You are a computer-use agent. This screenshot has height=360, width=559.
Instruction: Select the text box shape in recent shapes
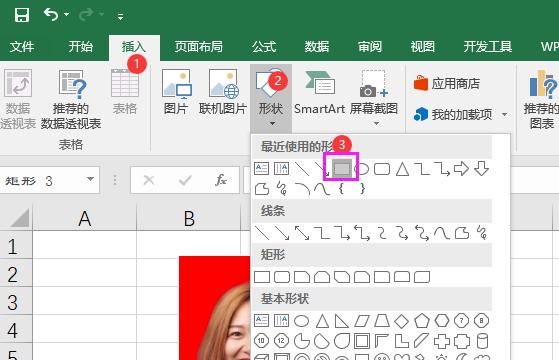[261, 169]
